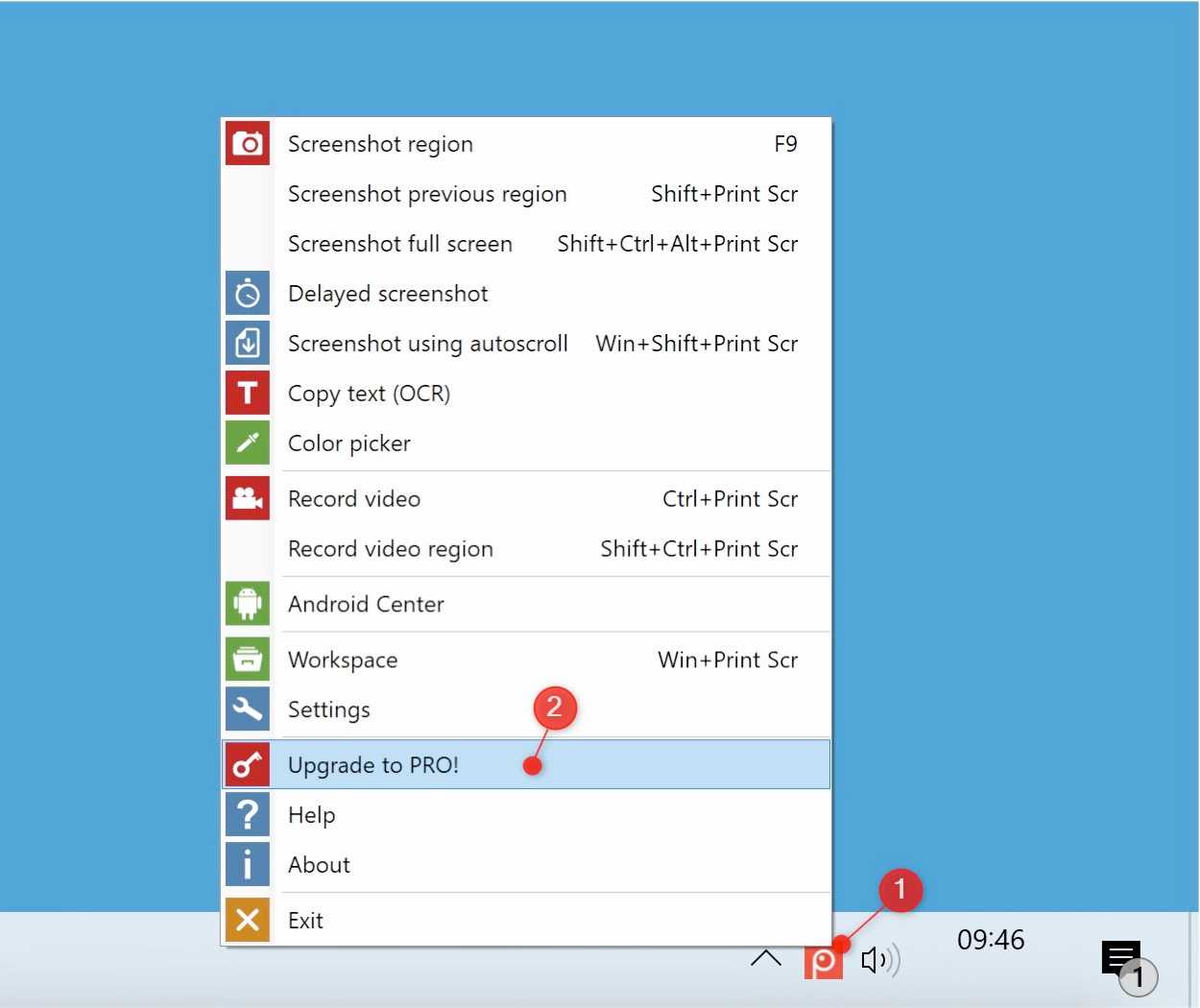1200x1008 pixels.
Task: Open the Help menu entry
Action: coord(312,815)
